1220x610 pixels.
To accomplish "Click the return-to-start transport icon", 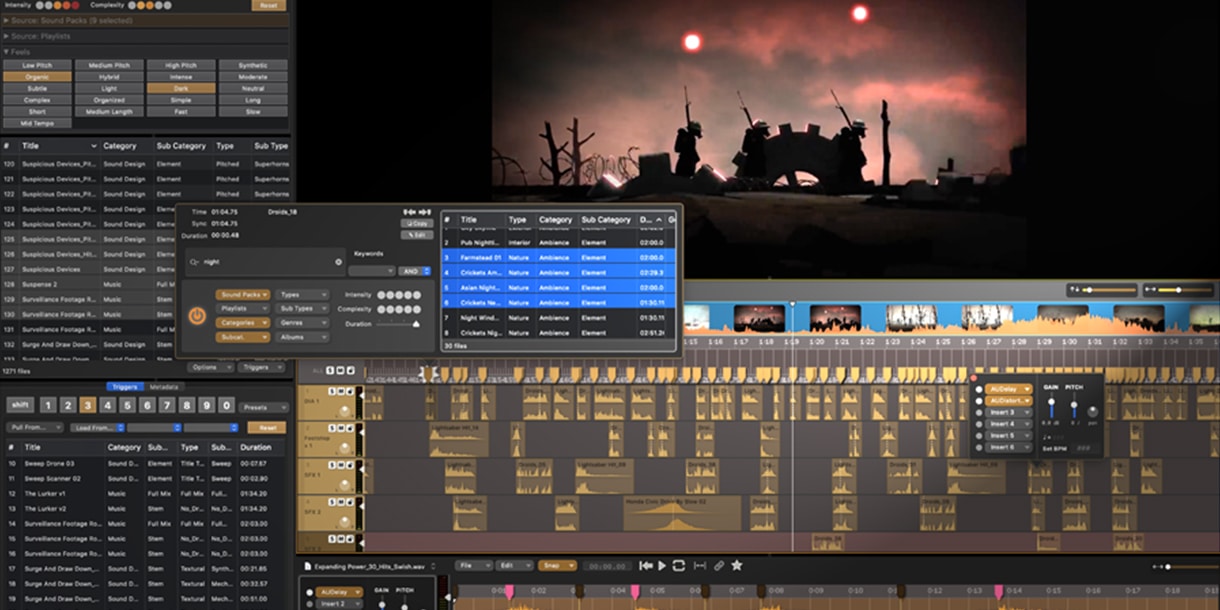I will pos(645,566).
